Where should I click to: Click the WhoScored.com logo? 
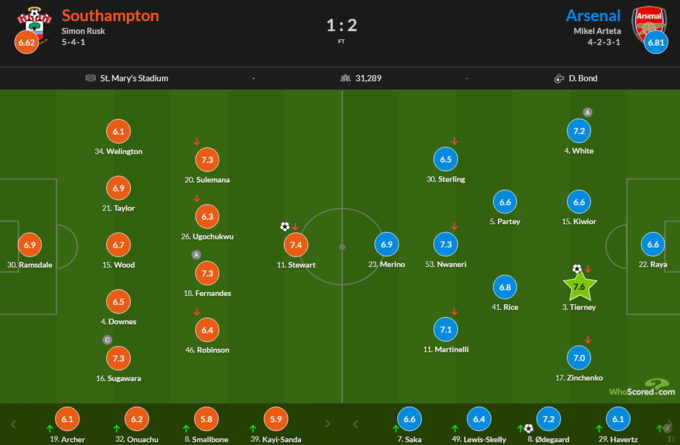[641, 389]
